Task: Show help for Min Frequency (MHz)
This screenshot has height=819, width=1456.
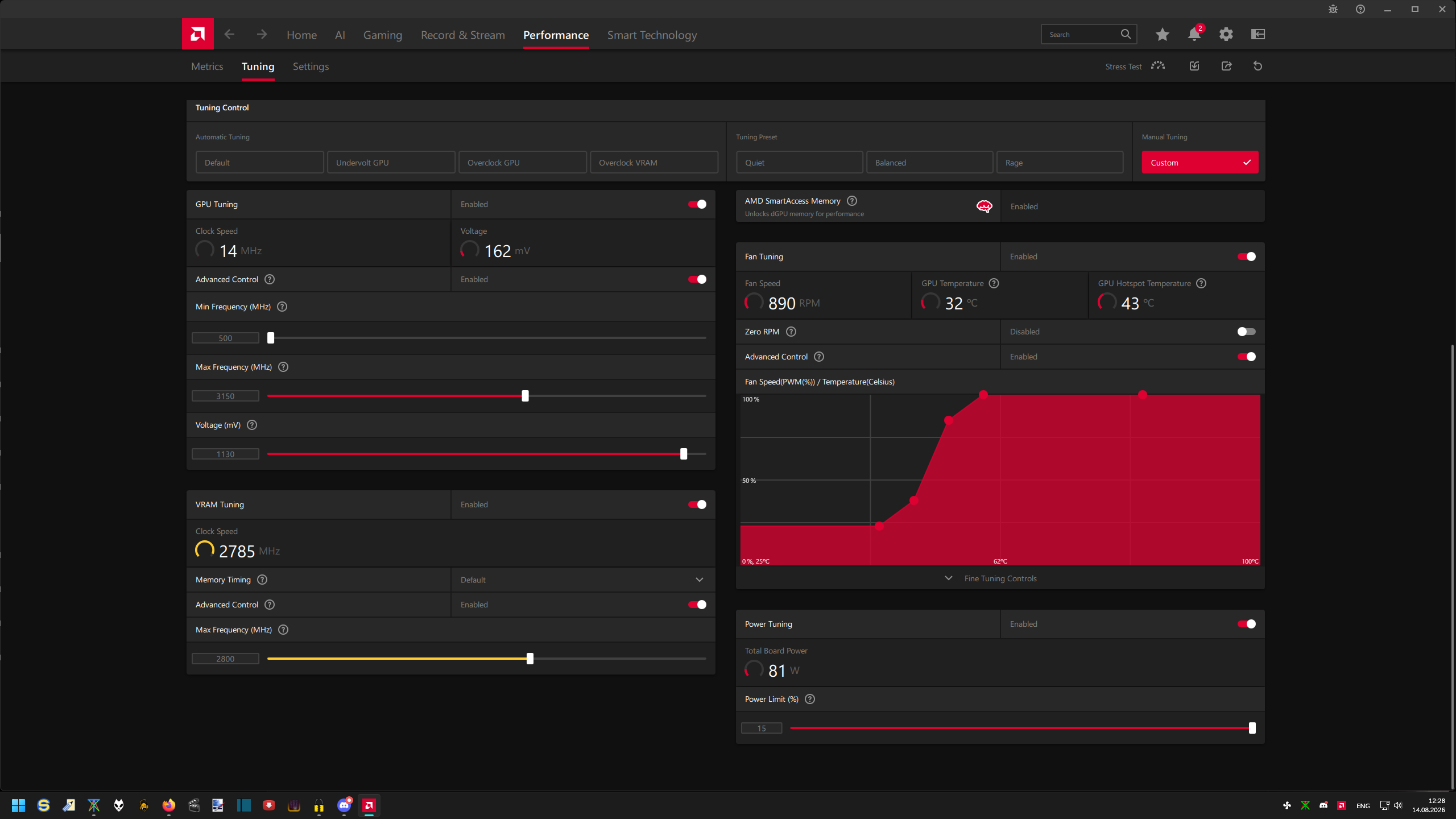Action: tap(282, 307)
